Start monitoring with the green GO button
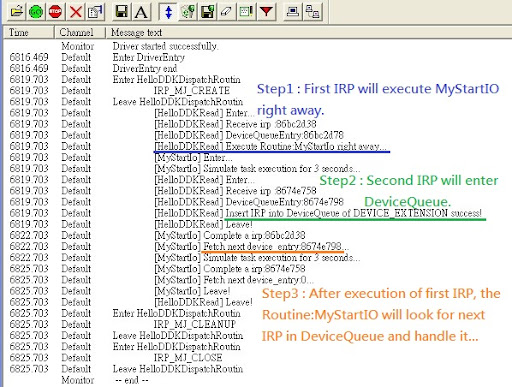This screenshot has width=512, height=387. click(36, 12)
